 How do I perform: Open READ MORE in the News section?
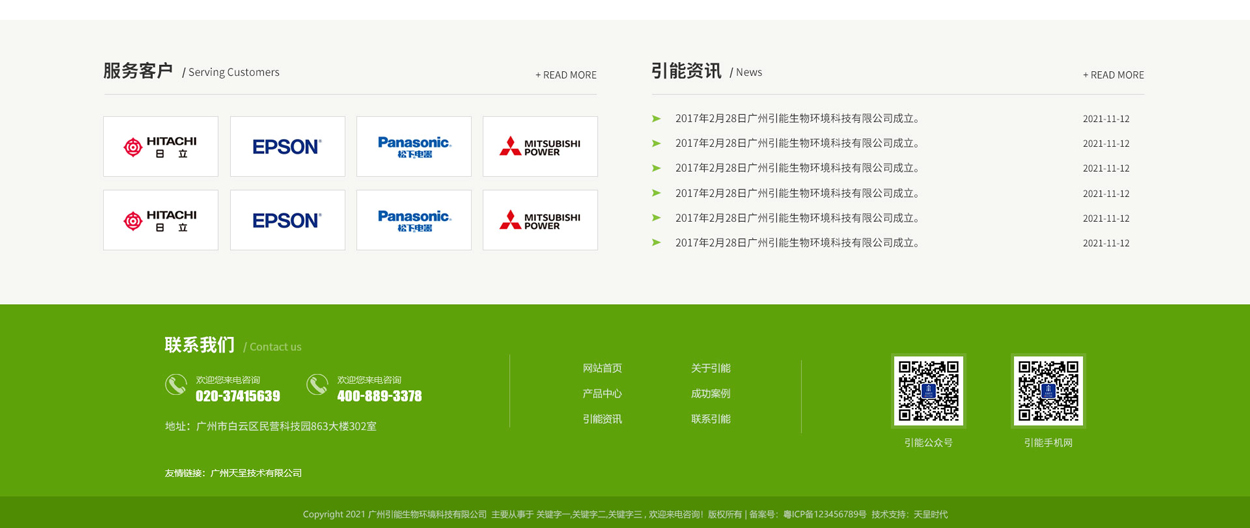[1113, 75]
